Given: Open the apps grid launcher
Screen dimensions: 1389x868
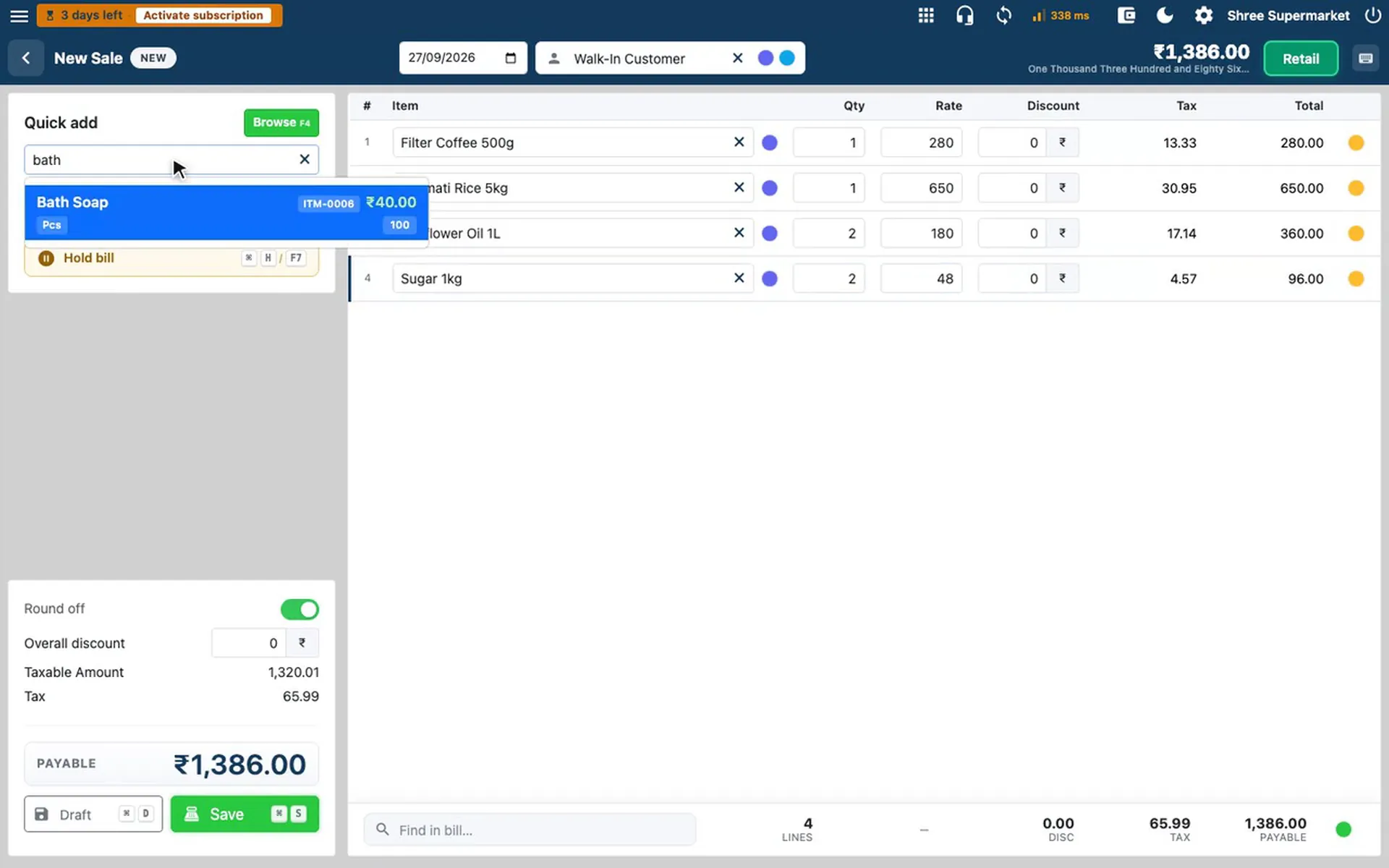Looking at the screenshot, I should pos(926,15).
